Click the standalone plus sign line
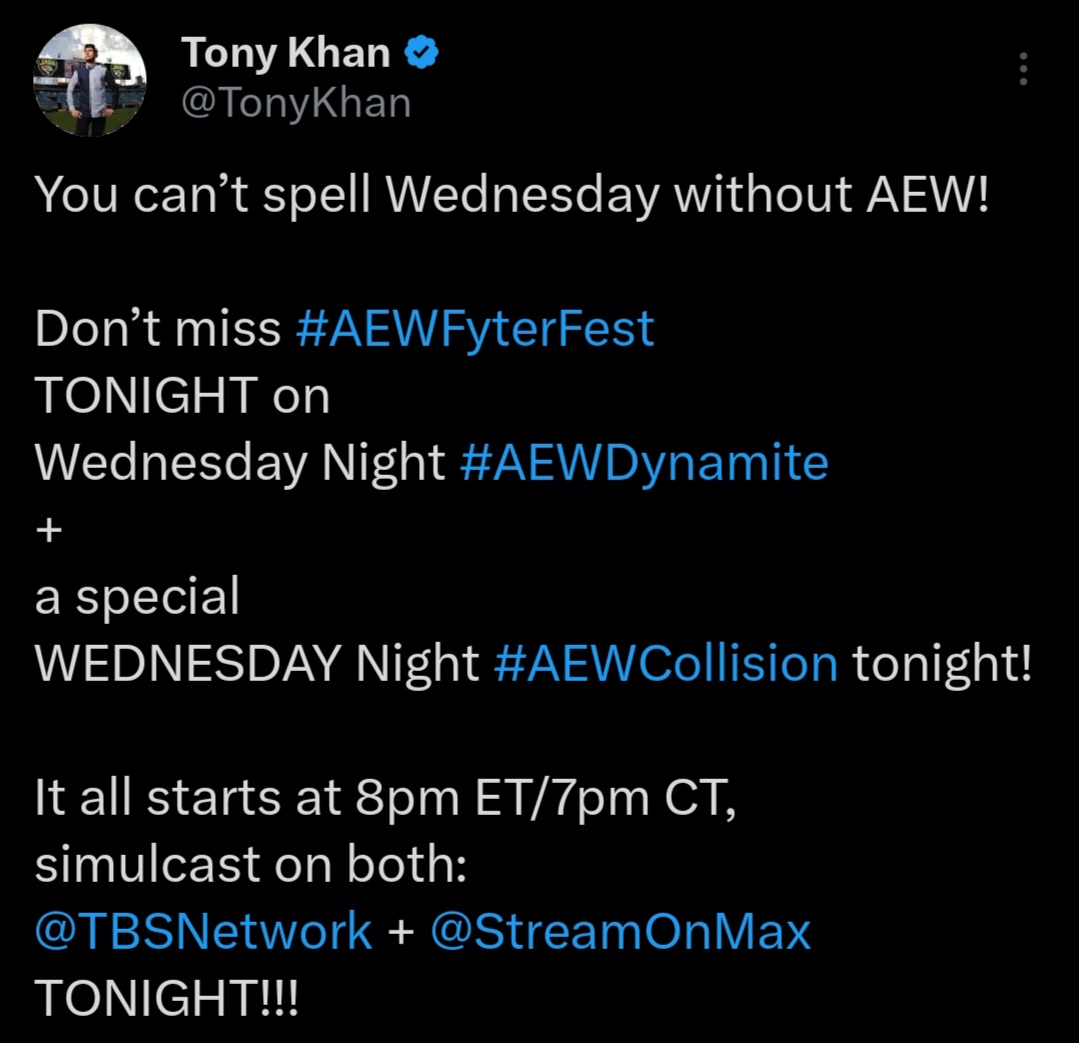 (48, 530)
